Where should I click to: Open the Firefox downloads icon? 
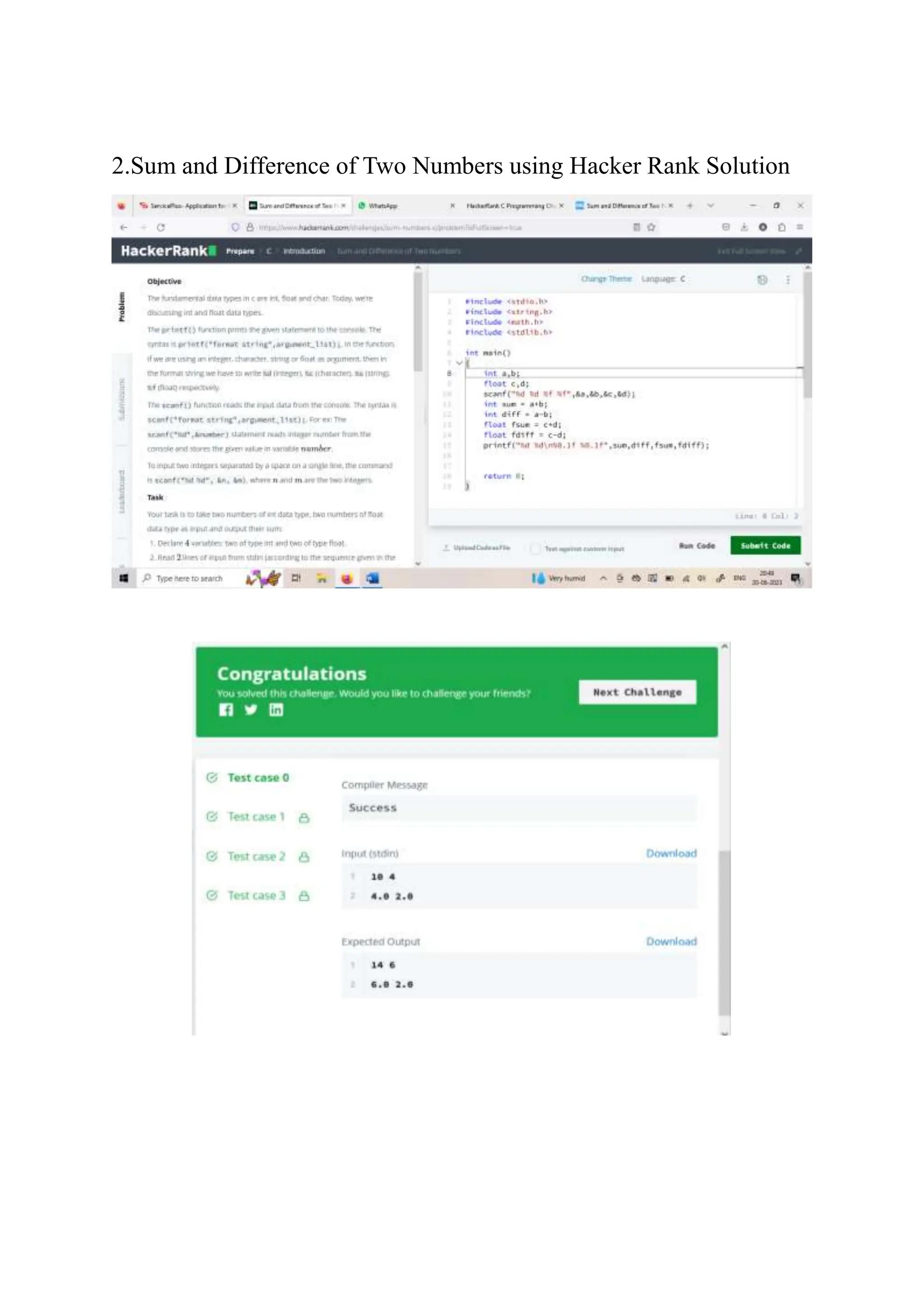click(x=744, y=227)
